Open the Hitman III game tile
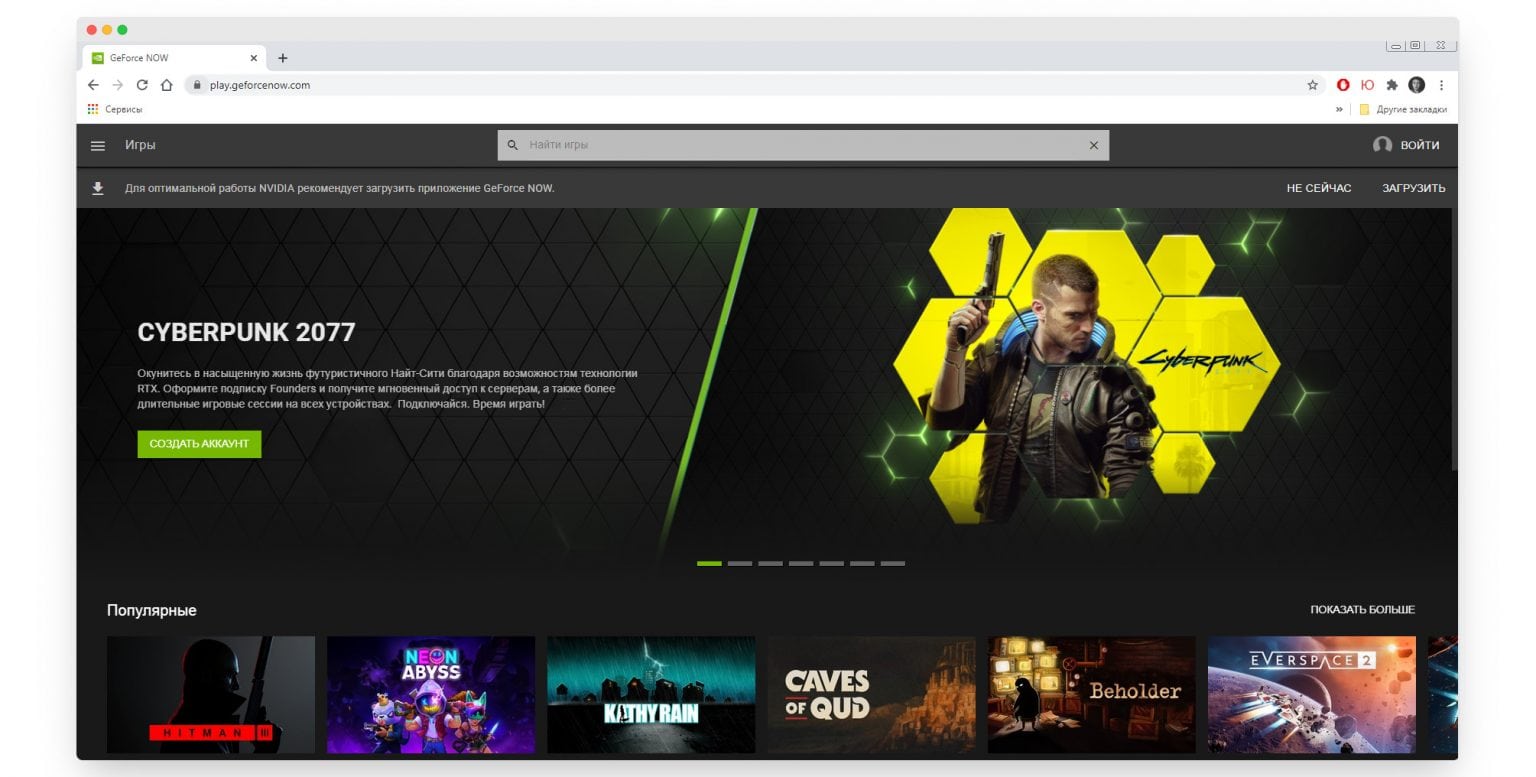 pyautogui.click(x=211, y=695)
